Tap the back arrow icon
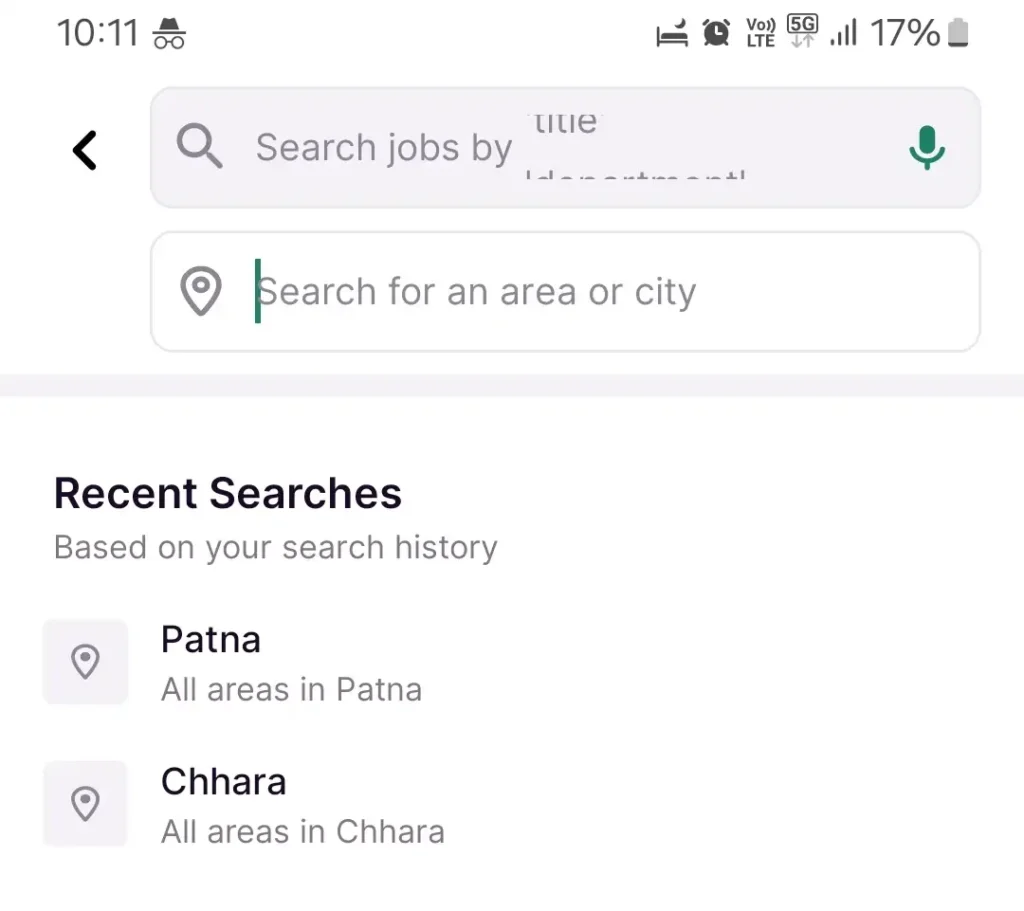The height and width of the screenshot is (911, 1024). 85,150
